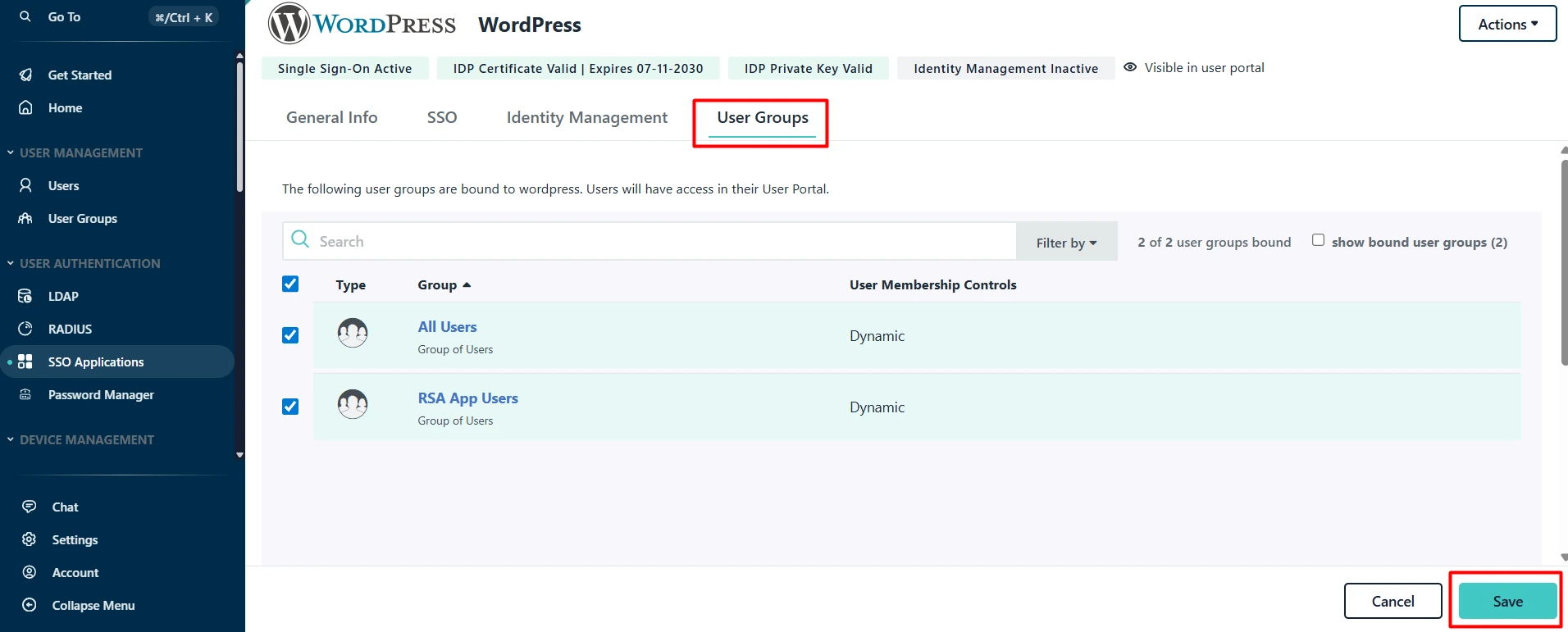The width and height of the screenshot is (1568, 632).
Task: Click Dynamic value in All Users row
Action: (877, 336)
